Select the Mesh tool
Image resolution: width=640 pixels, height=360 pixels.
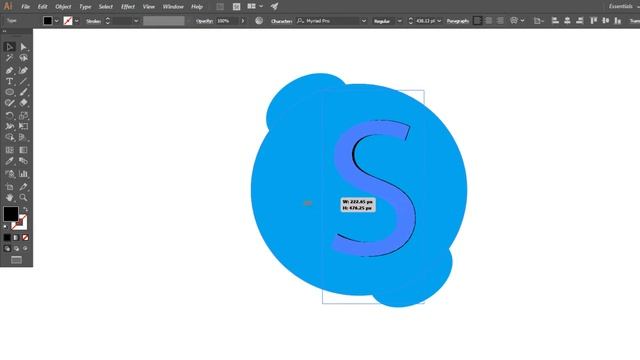pyautogui.click(x=9, y=150)
